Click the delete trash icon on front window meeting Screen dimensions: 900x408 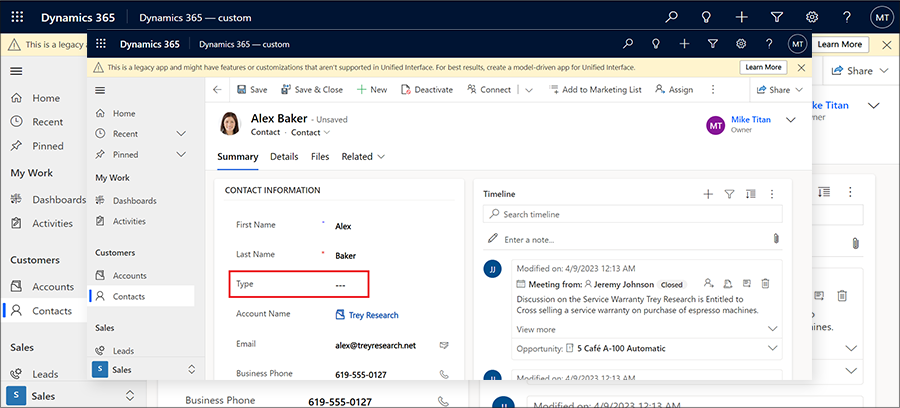765,283
